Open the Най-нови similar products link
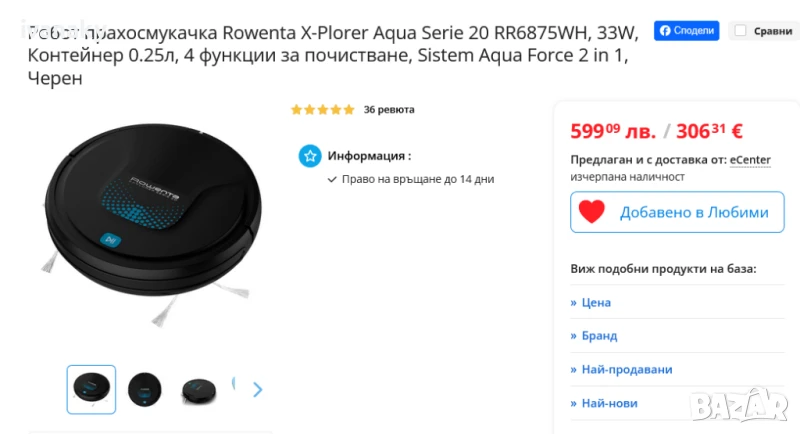The height and width of the screenshot is (434, 800). click(609, 403)
